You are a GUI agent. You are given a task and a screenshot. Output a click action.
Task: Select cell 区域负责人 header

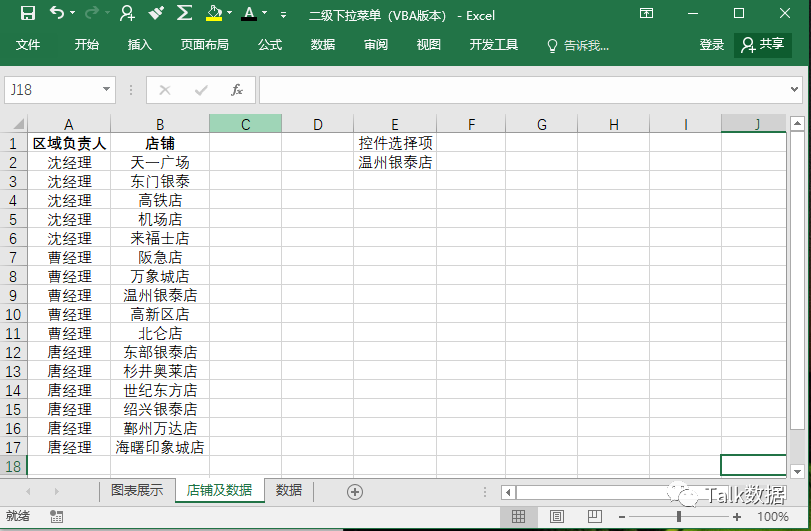tap(69, 143)
